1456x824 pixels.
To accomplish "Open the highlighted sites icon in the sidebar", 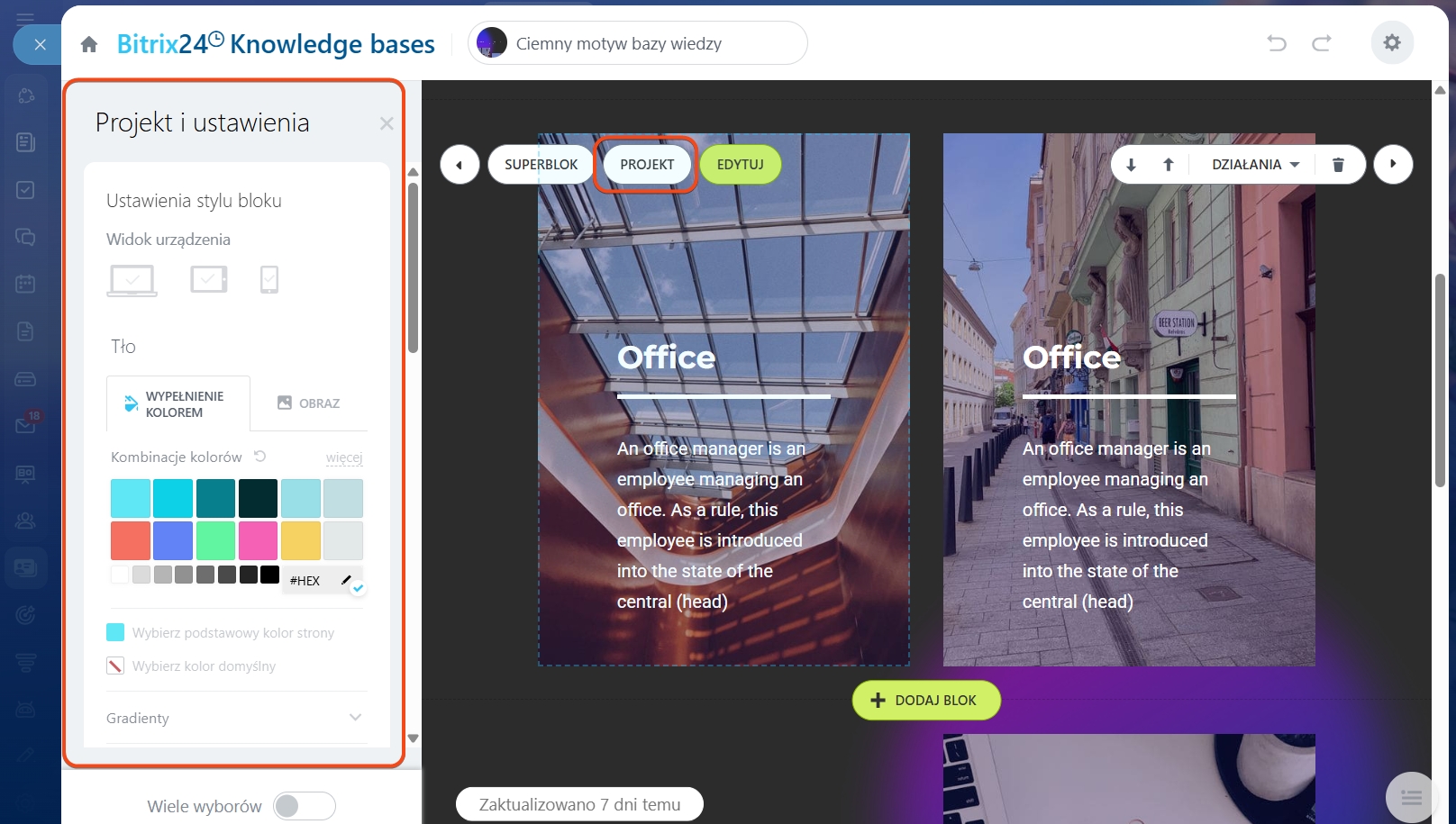I will pyautogui.click(x=26, y=567).
